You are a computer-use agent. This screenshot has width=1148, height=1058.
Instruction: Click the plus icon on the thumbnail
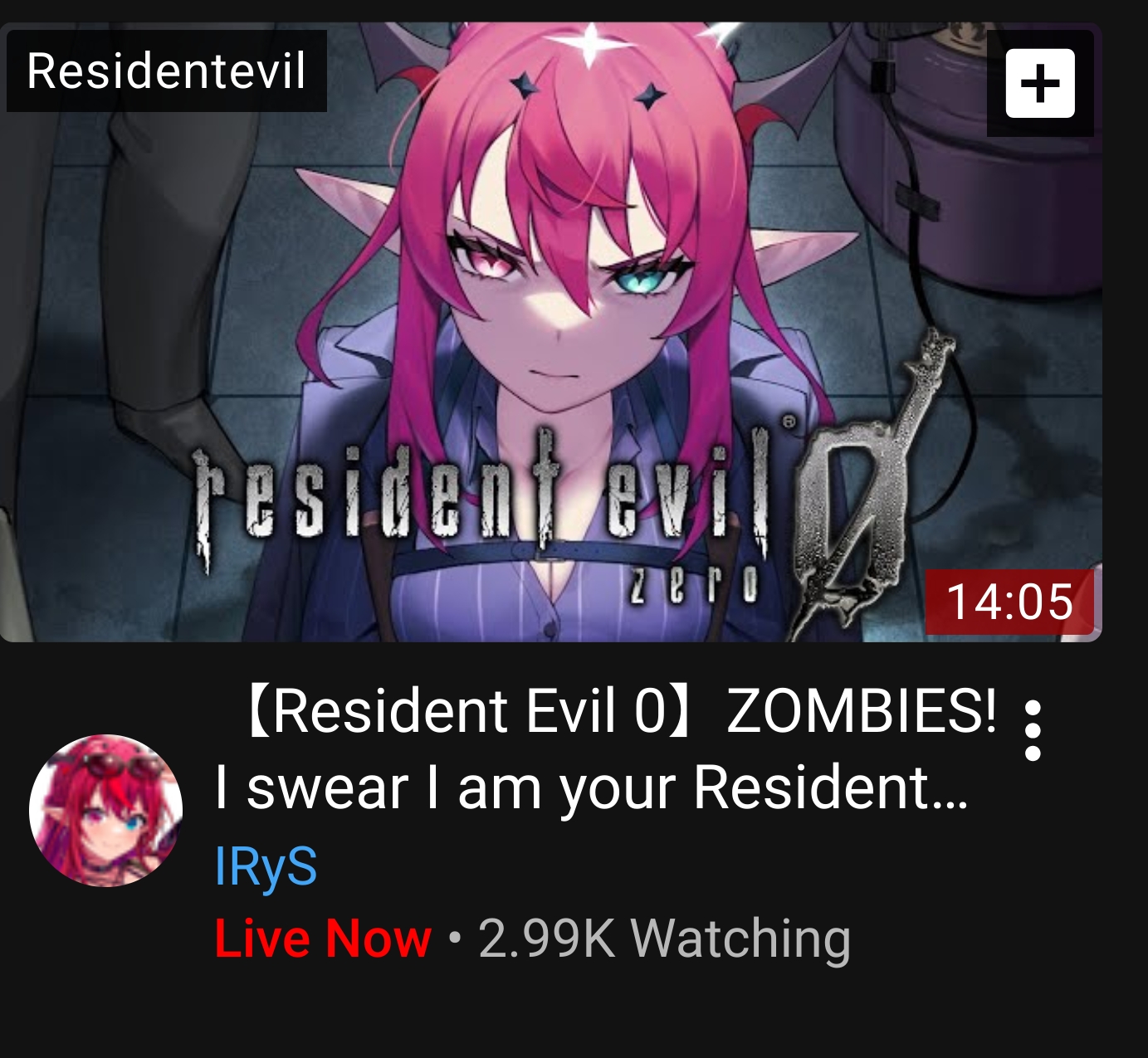tap(1040, 84)
